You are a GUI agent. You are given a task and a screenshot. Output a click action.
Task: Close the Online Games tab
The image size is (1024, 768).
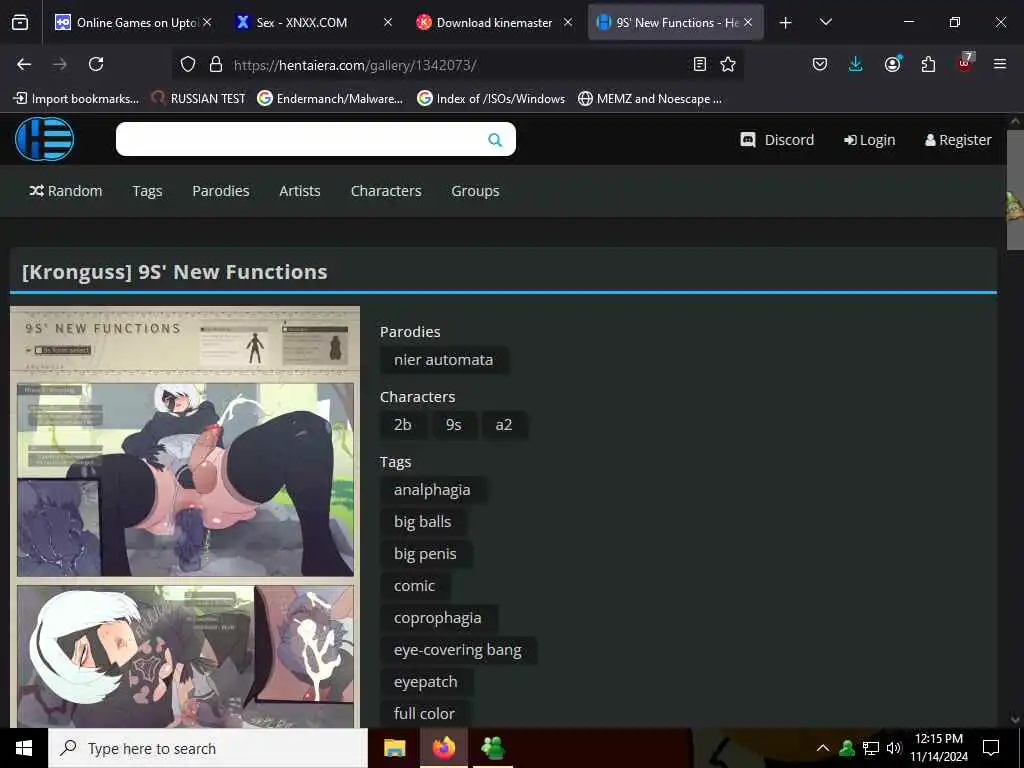pyautogui.click(x=207, y=22)
